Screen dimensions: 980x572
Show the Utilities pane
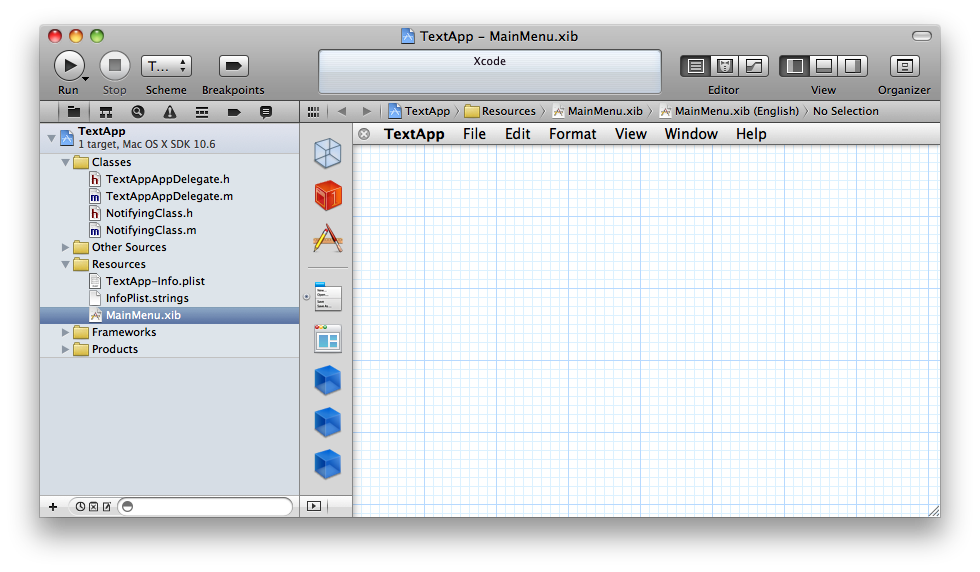[x=852, y=66]
